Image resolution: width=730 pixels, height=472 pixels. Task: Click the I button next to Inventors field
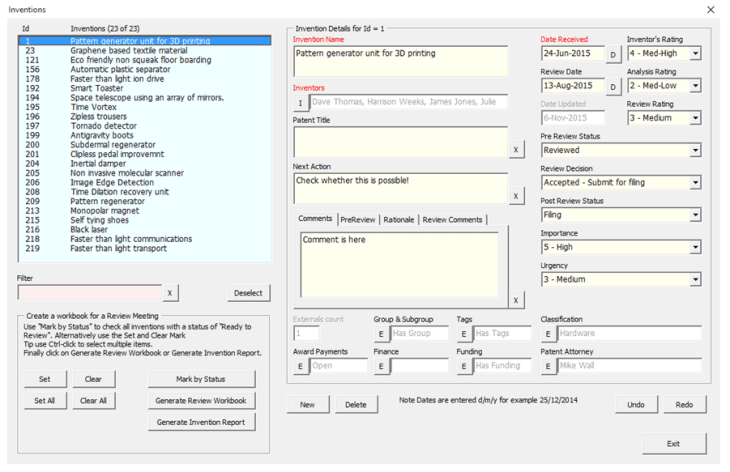pos(300,102)
